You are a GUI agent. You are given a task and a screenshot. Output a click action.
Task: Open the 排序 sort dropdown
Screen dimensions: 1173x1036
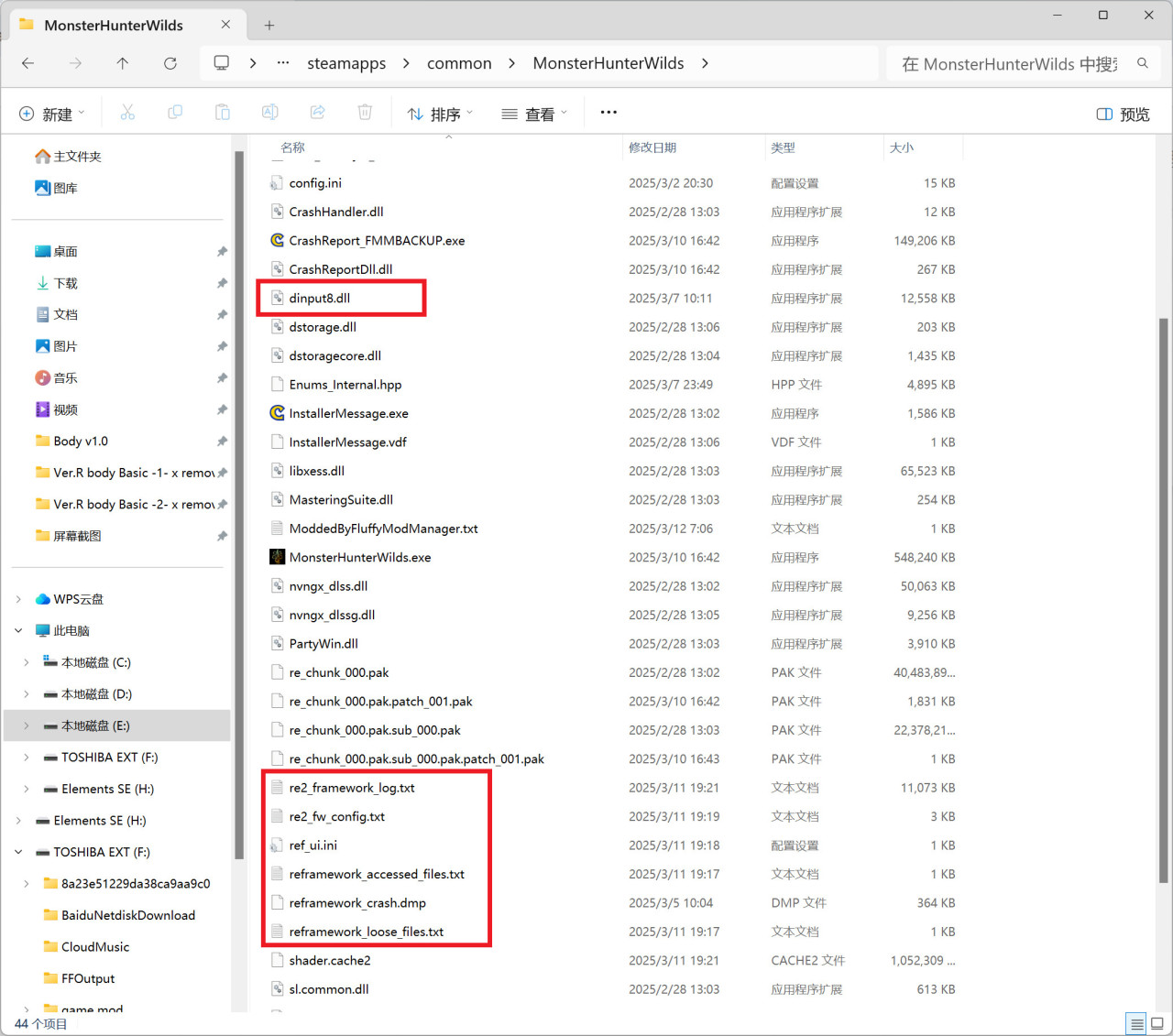click(440, 114)
